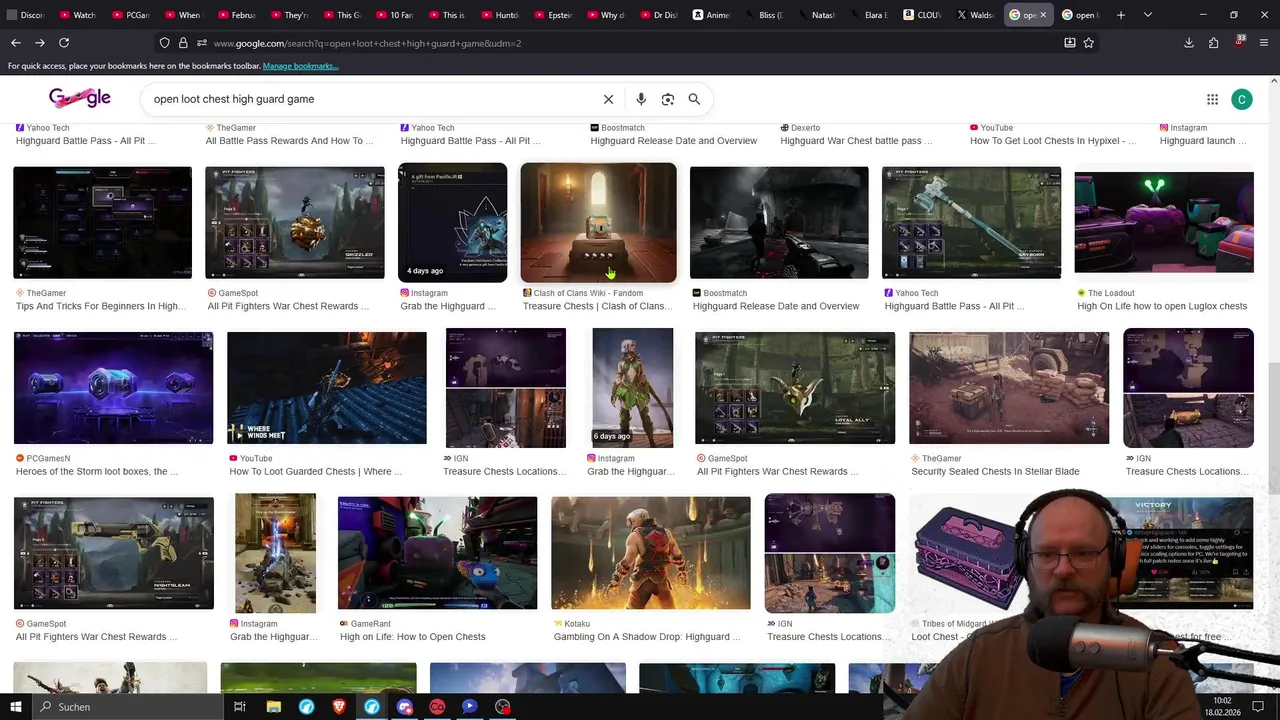Select the Where Winds Meet video thumbnail
This screenshot has height=720, width=1280.
326,388
